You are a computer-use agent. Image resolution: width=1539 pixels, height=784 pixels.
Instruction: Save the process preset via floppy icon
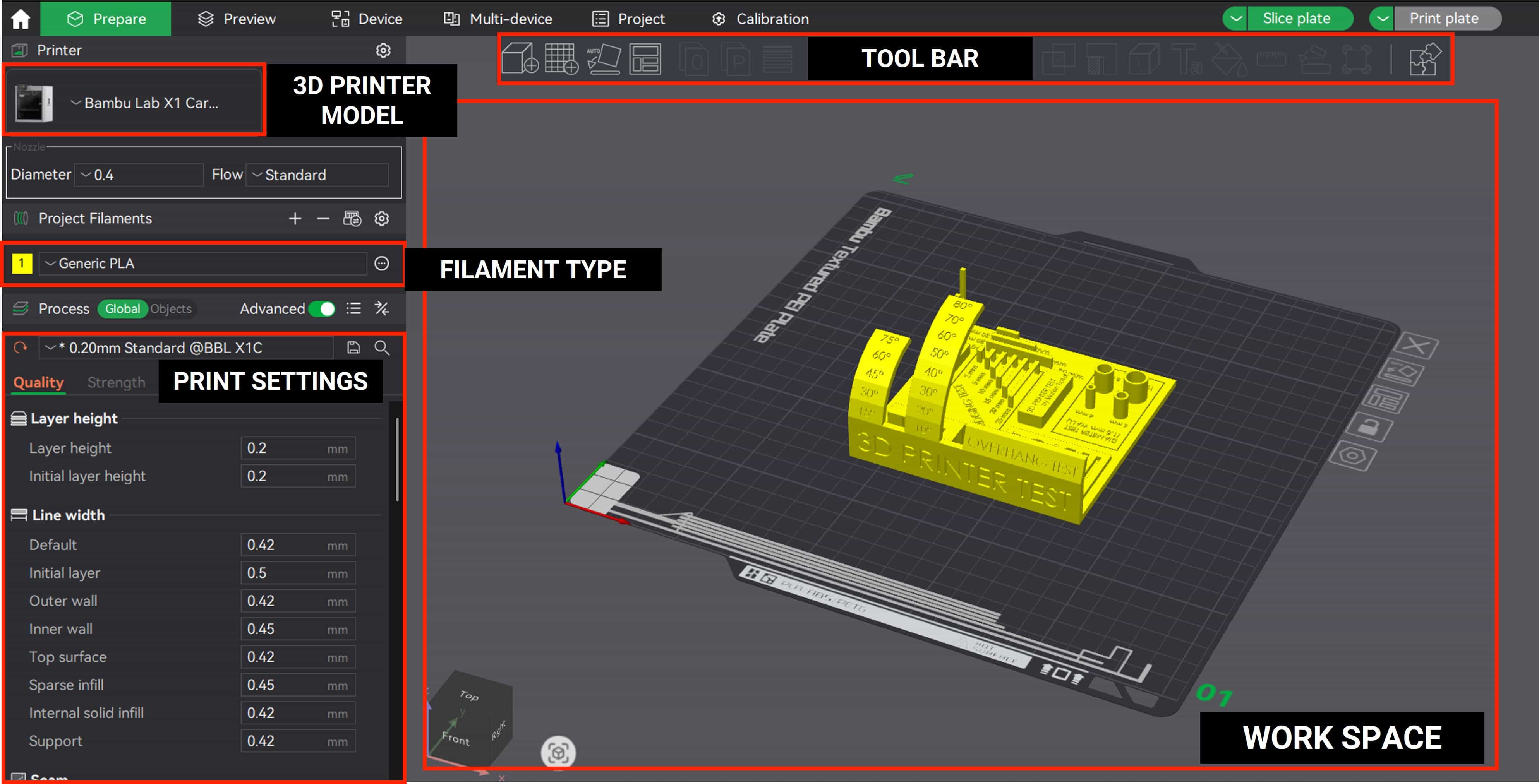click(354, 347)
